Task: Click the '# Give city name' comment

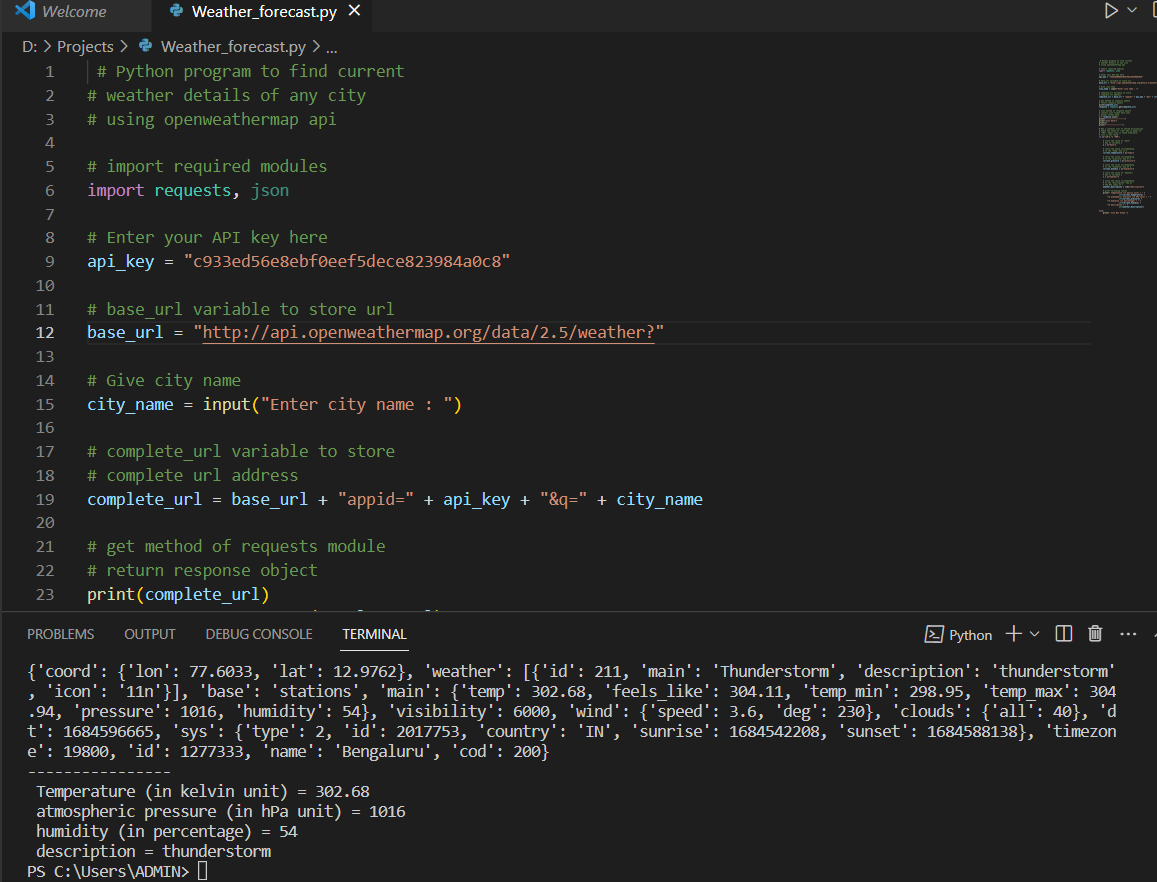Action: coord(164,381)
